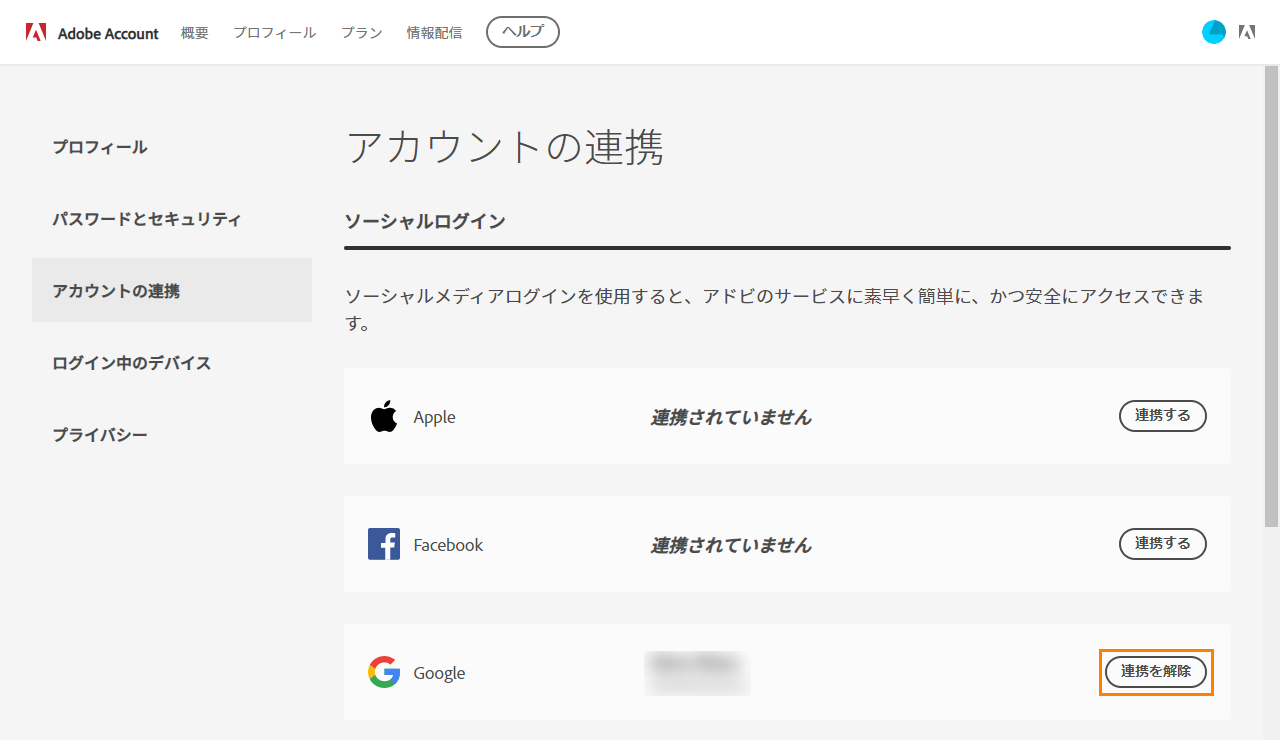Click the Adobe icon at top right

pos(1247,32)
